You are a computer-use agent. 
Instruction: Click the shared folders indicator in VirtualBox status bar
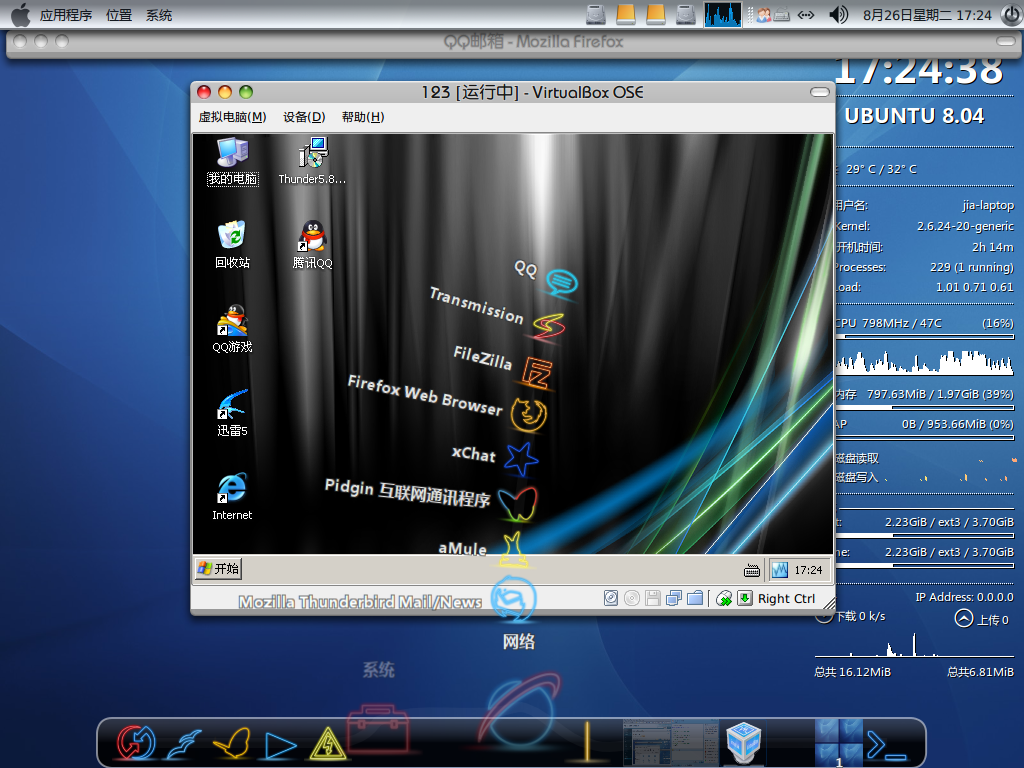point(695,598)
